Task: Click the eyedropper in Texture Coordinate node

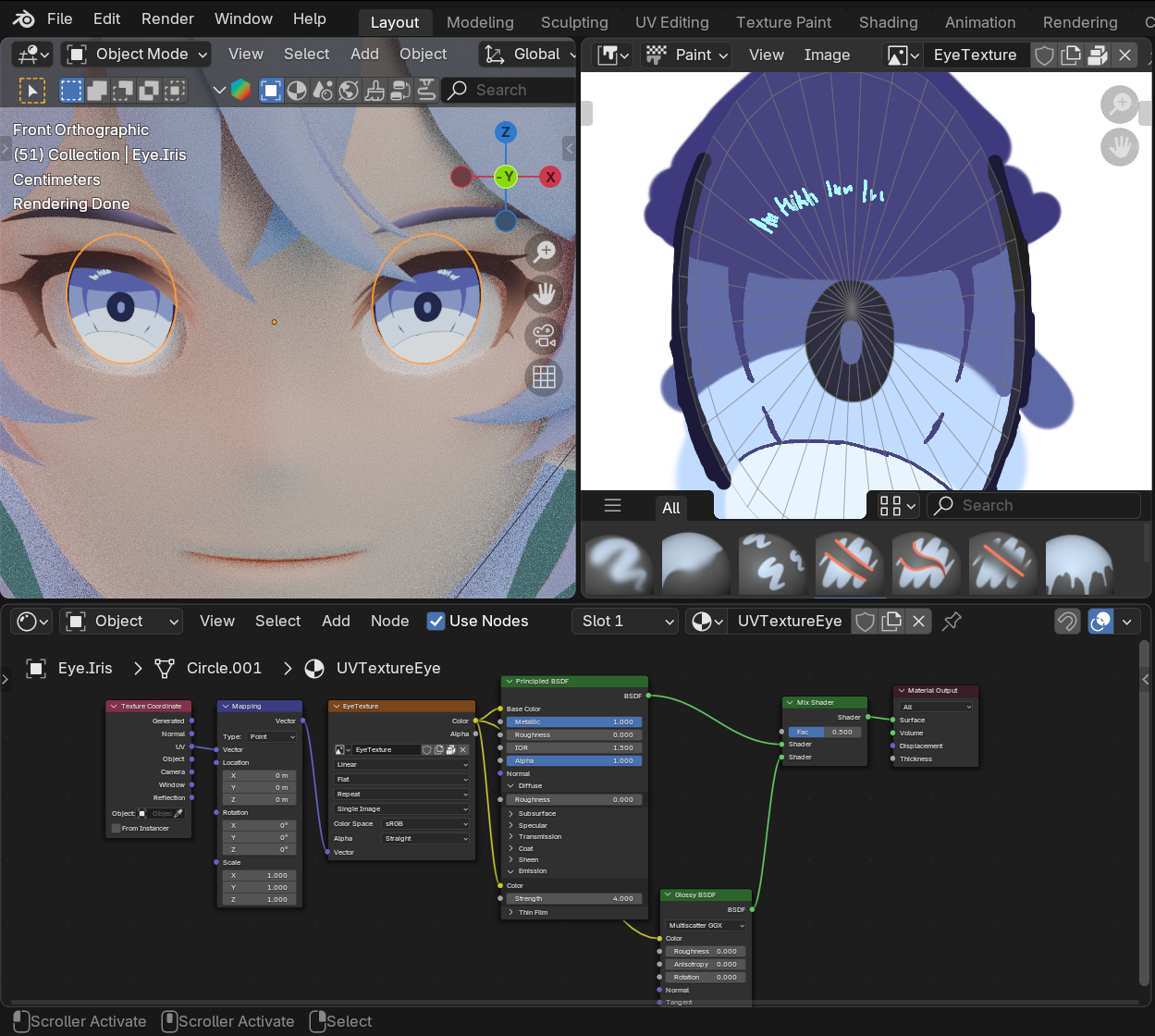Action: (179, 813)
